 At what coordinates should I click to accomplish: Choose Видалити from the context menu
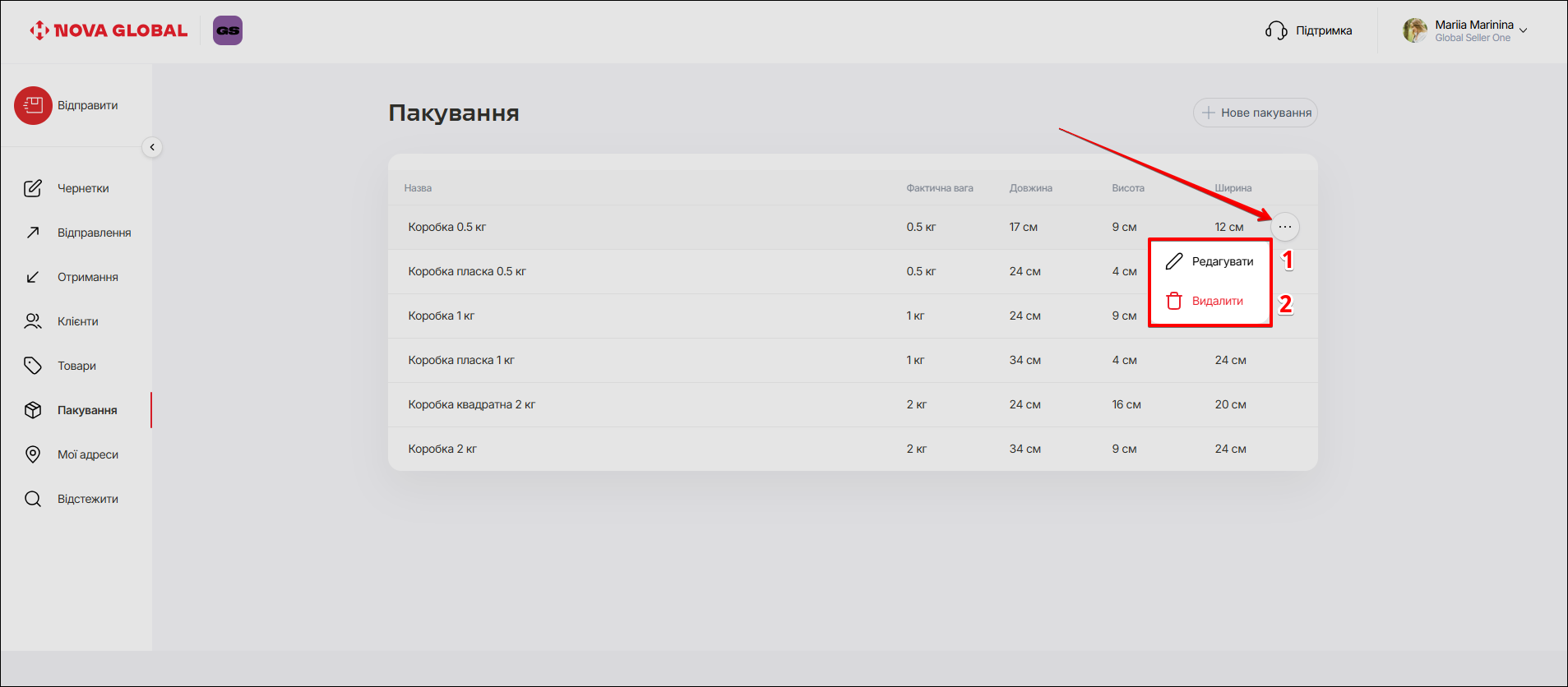pyautogui.click(x=1205, y=301)
